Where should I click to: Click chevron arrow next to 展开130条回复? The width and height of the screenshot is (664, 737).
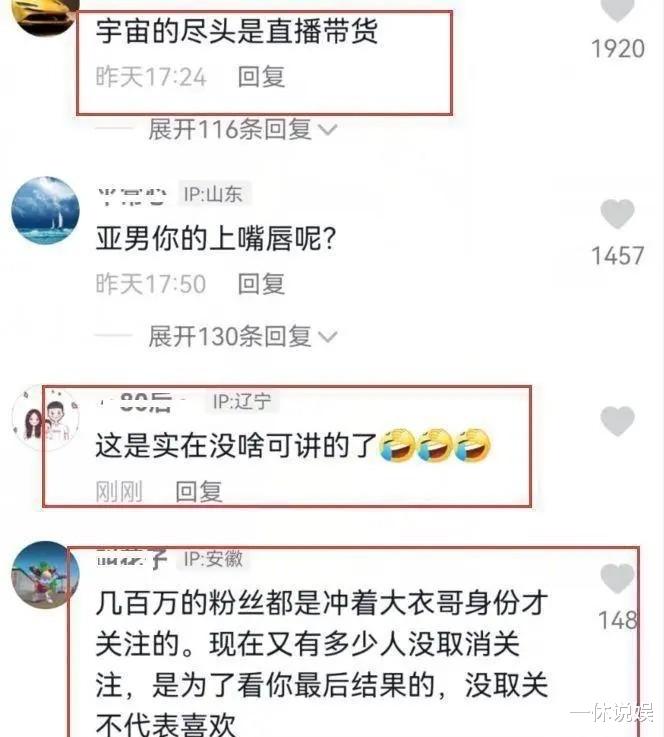(x=328, y=337)
